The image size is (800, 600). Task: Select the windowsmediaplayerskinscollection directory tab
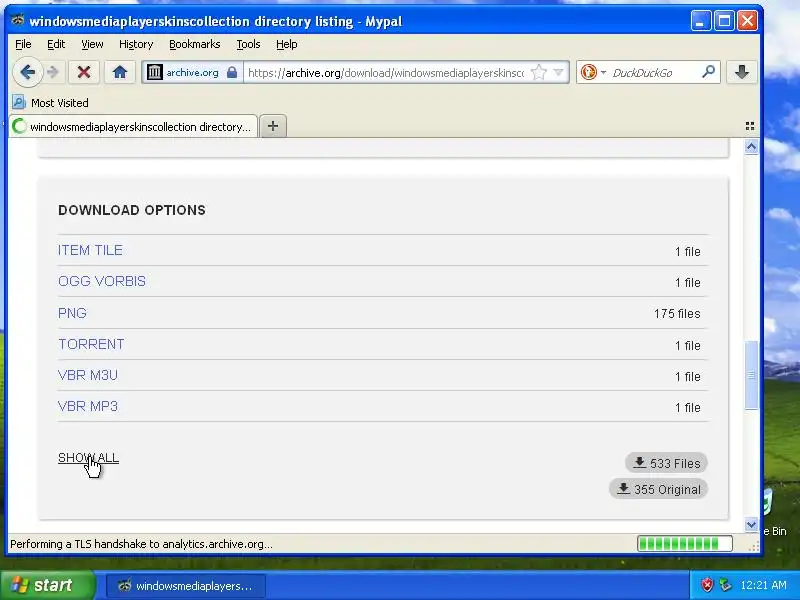133,126
